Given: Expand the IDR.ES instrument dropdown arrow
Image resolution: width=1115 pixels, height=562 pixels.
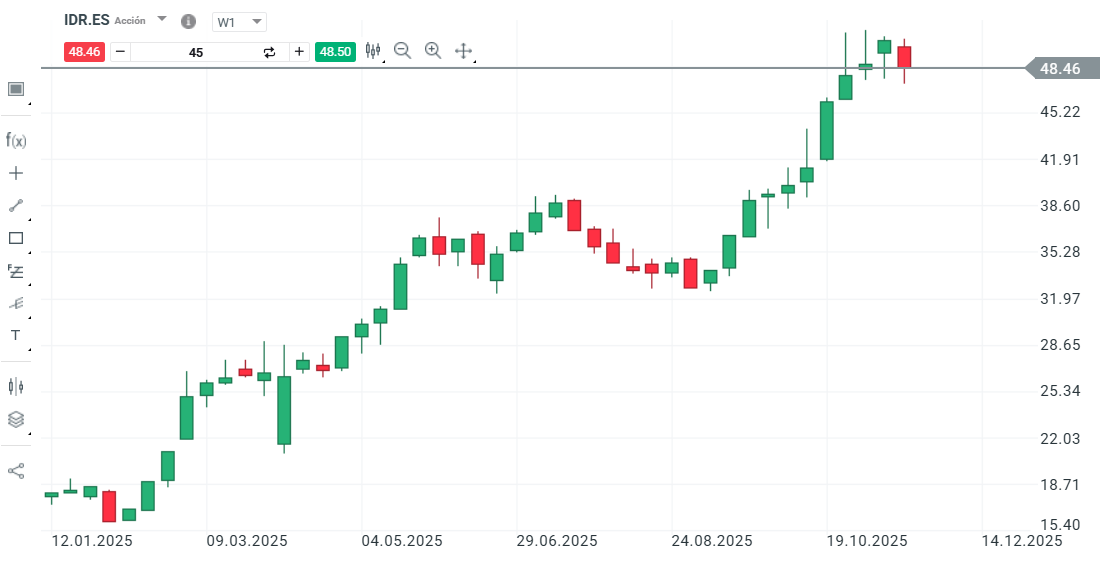Looking at the screenshot, I should pos(162,19).
